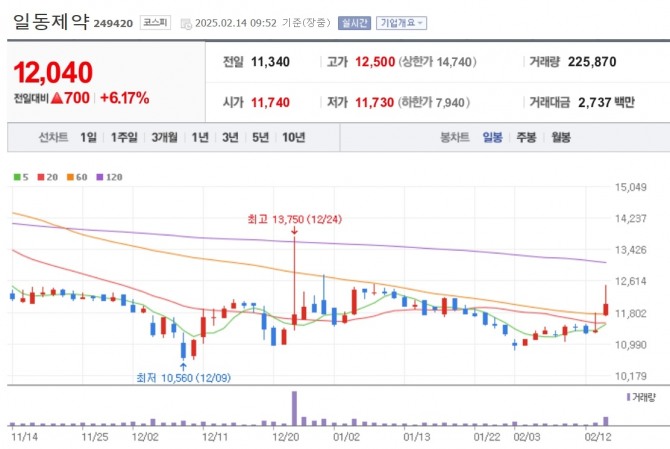Image resolution: width=670 pixels, height=449 pixels.
Task: Click the 거래대금 2,737 백만 value
Action: pyautogui.click(x=606, y=103)
